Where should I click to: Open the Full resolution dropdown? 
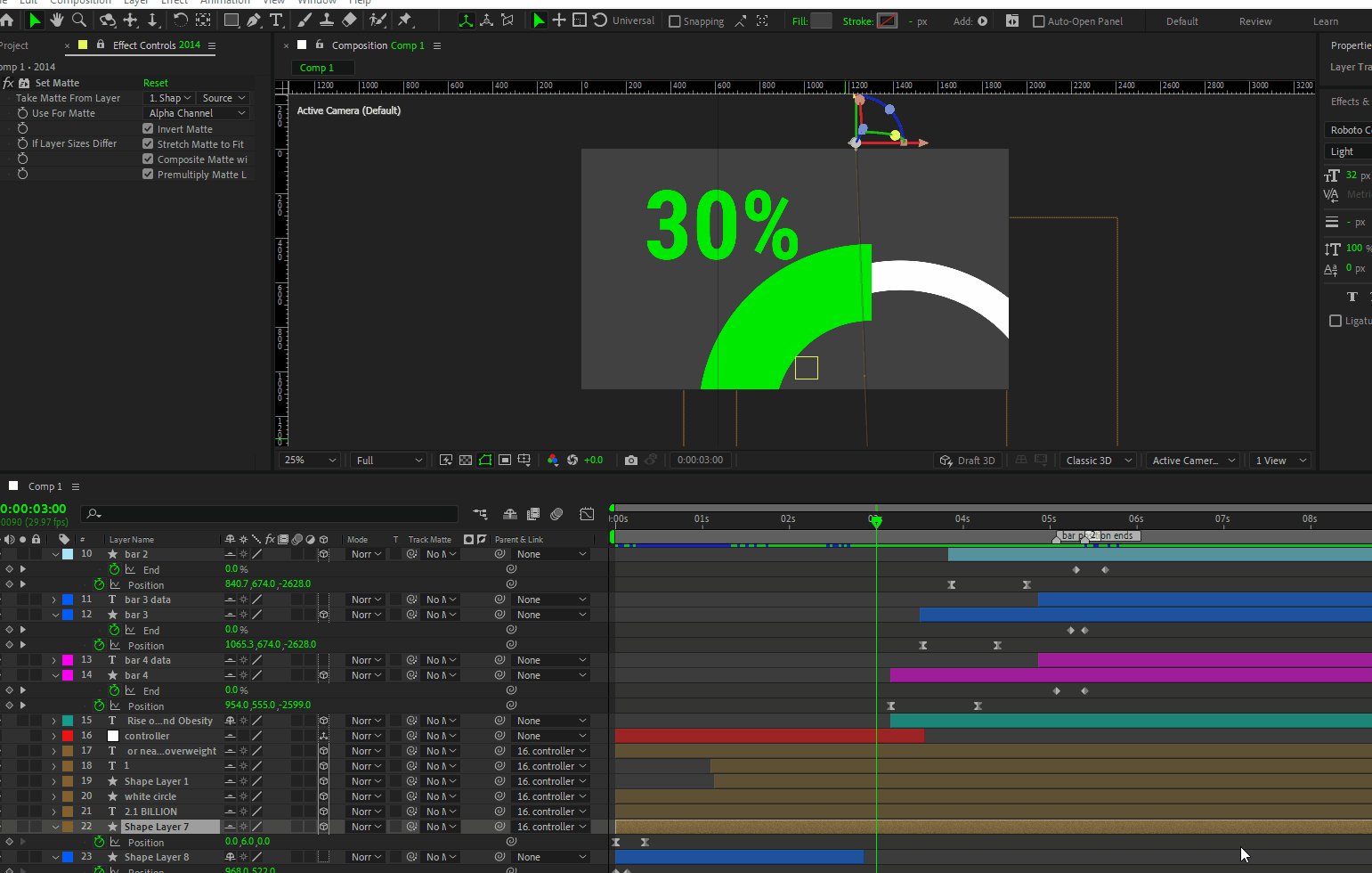pyautogui.click(x=390, y=460)
